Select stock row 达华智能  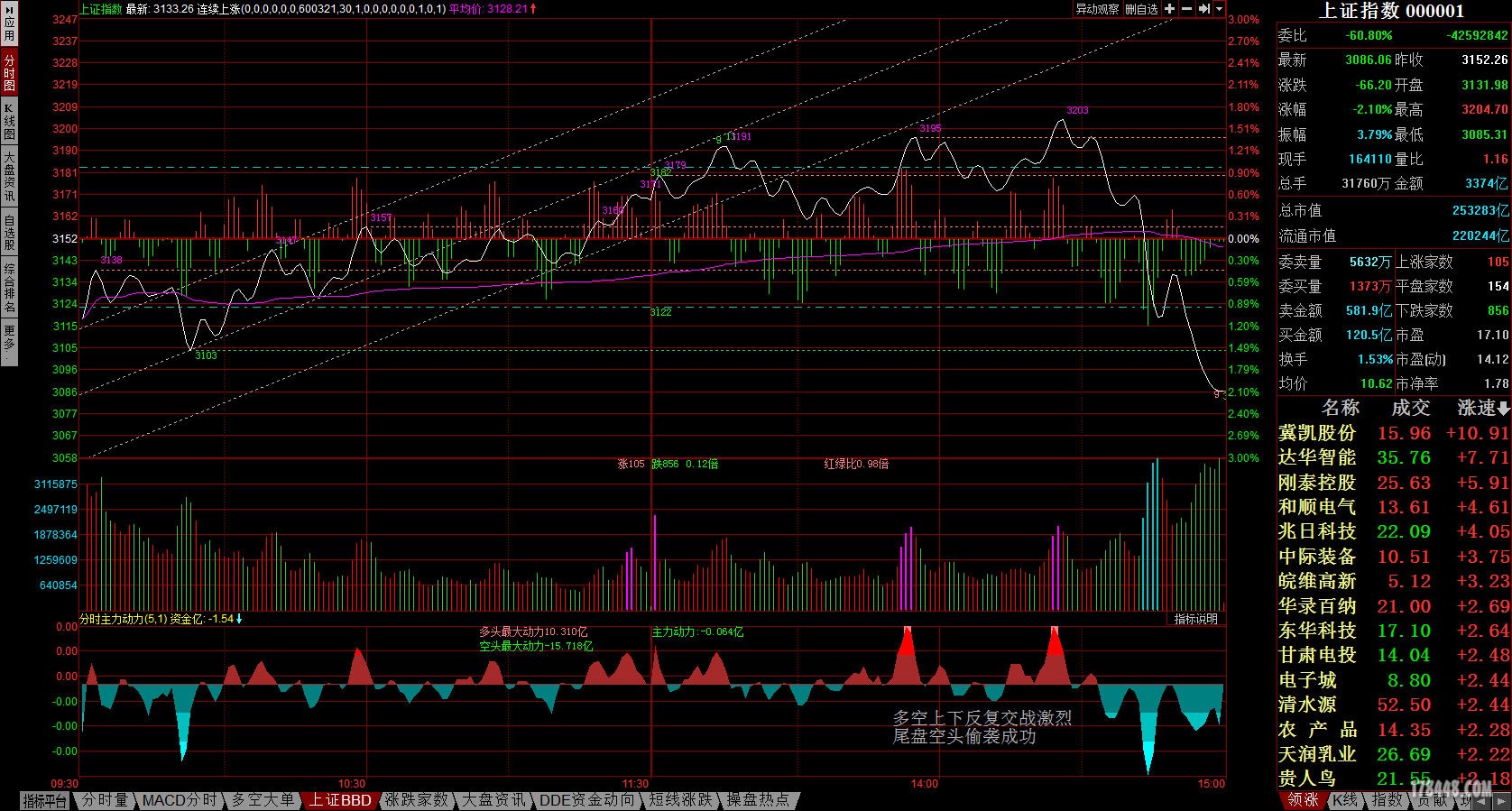(x=1394, y=457)
